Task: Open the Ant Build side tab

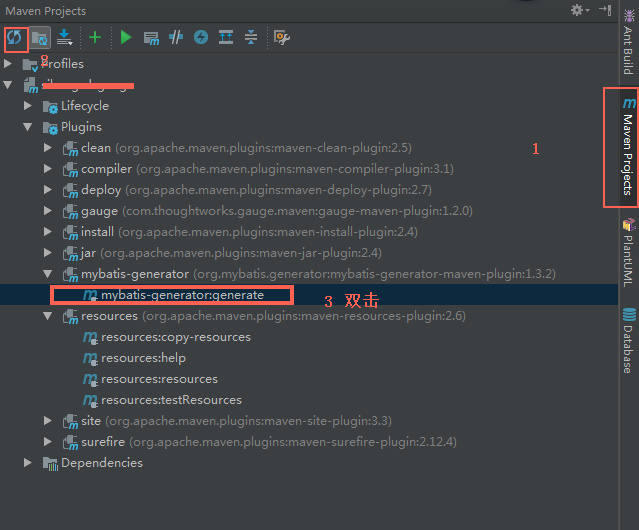Action: (x=629, y=42)
